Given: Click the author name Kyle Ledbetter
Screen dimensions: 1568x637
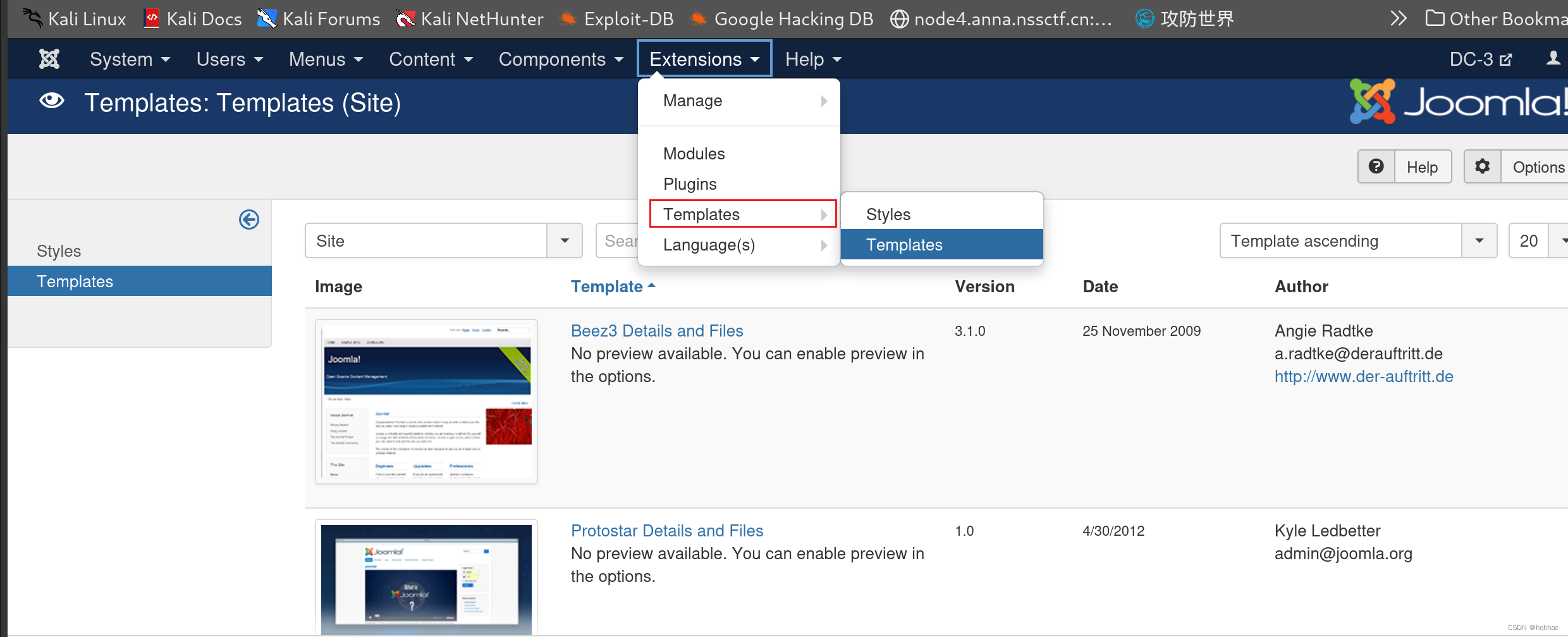Looking at the screenshot, I should [1327, 531].
